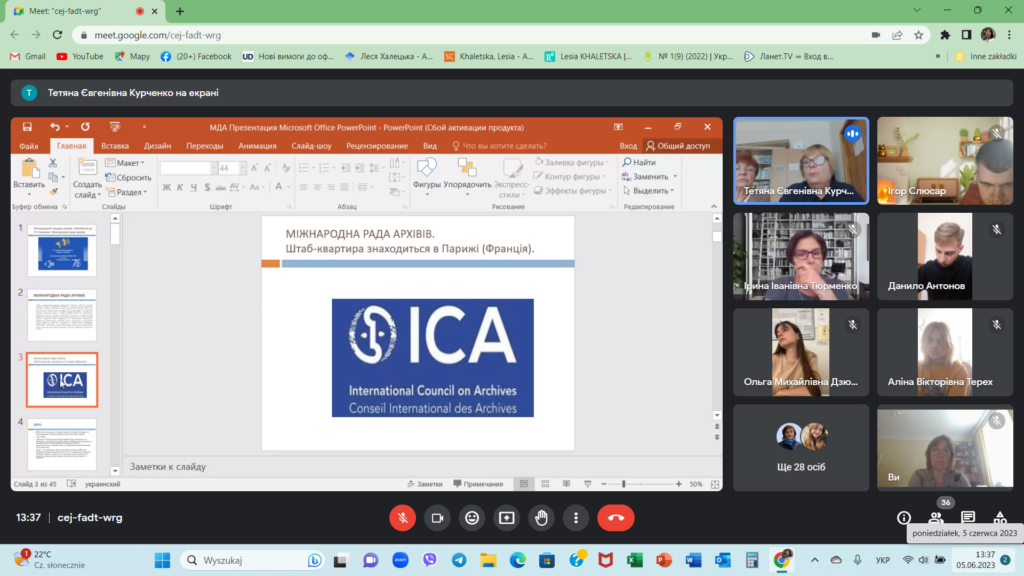Open Telegram from the Windows taskbar
Viewport: 1024px width, 576px height.
coord(458,560)
